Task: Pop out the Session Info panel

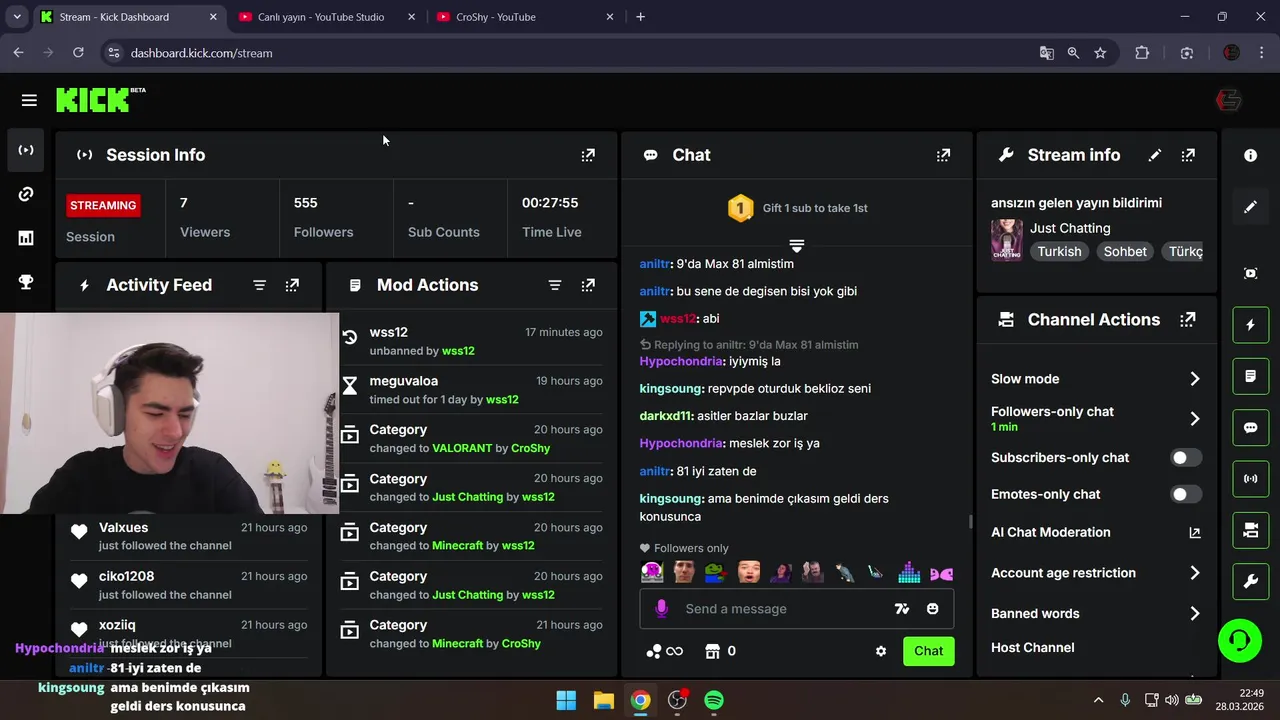Action: [x=588, y=155]
